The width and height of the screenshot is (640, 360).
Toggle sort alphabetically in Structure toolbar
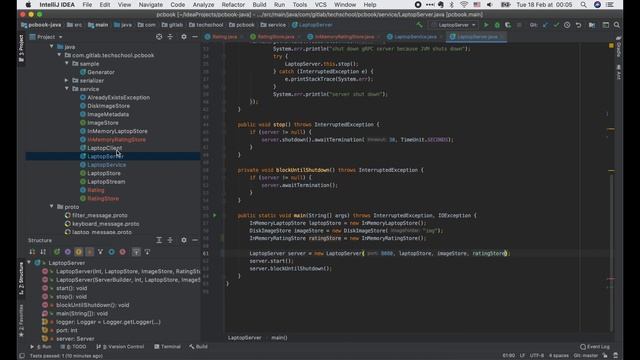[43, 252]
